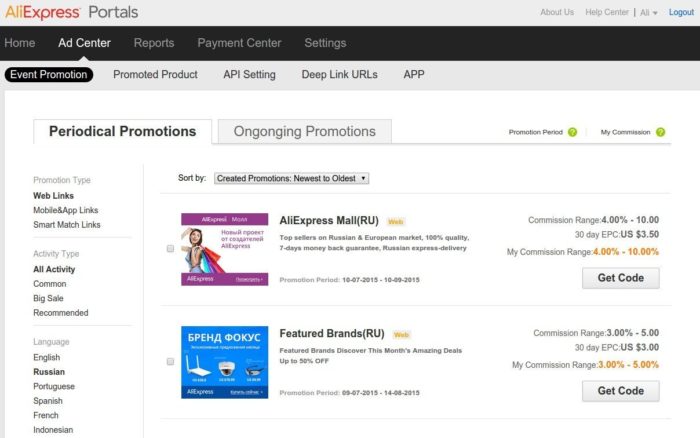
Task: Filter by Mobile&App Links promotion type
Action: [x=66, y=210]
